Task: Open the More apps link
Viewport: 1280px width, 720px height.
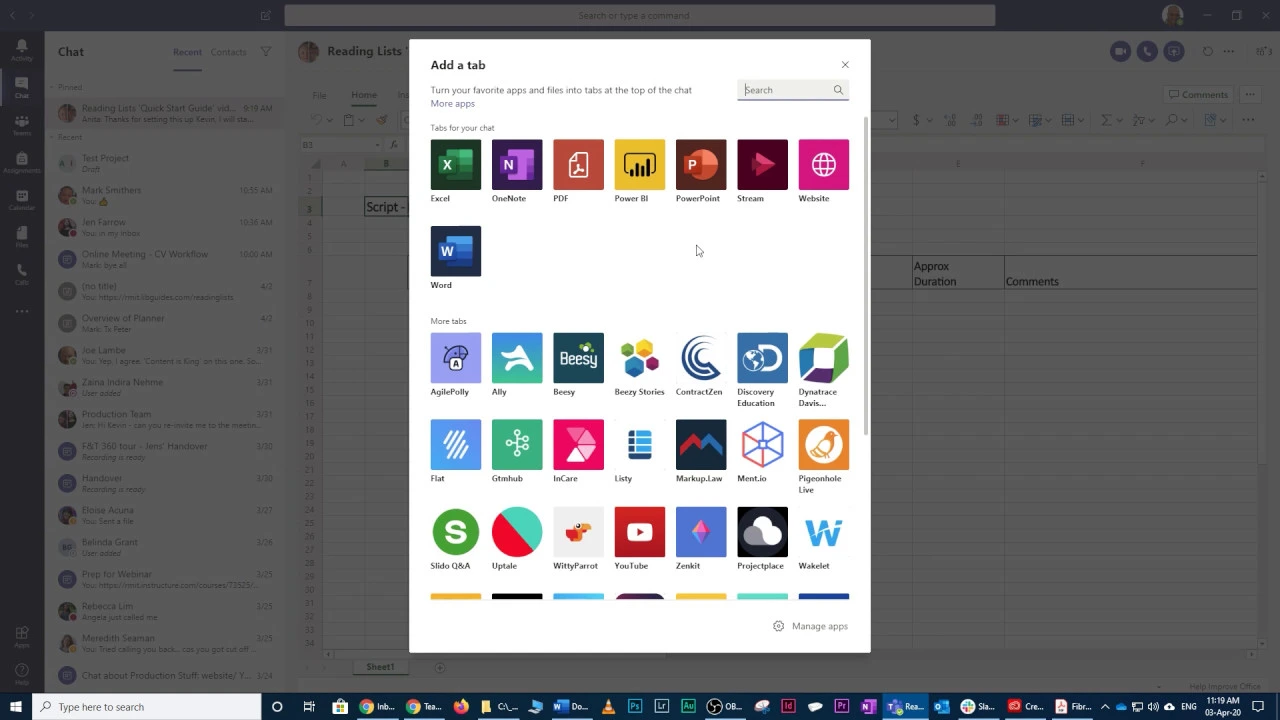Action: coord(452,104)
